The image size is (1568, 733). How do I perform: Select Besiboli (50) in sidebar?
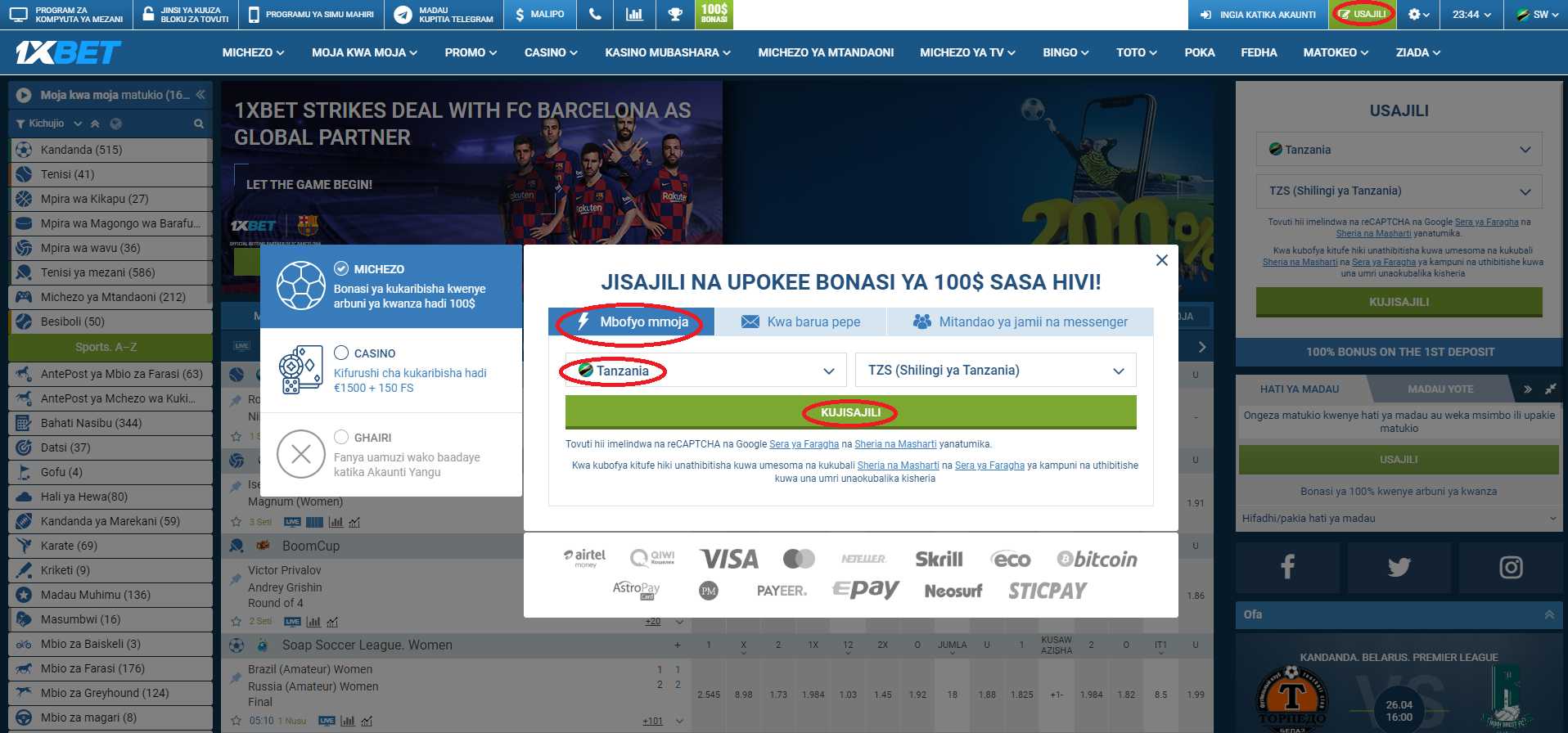click(110, 322)
